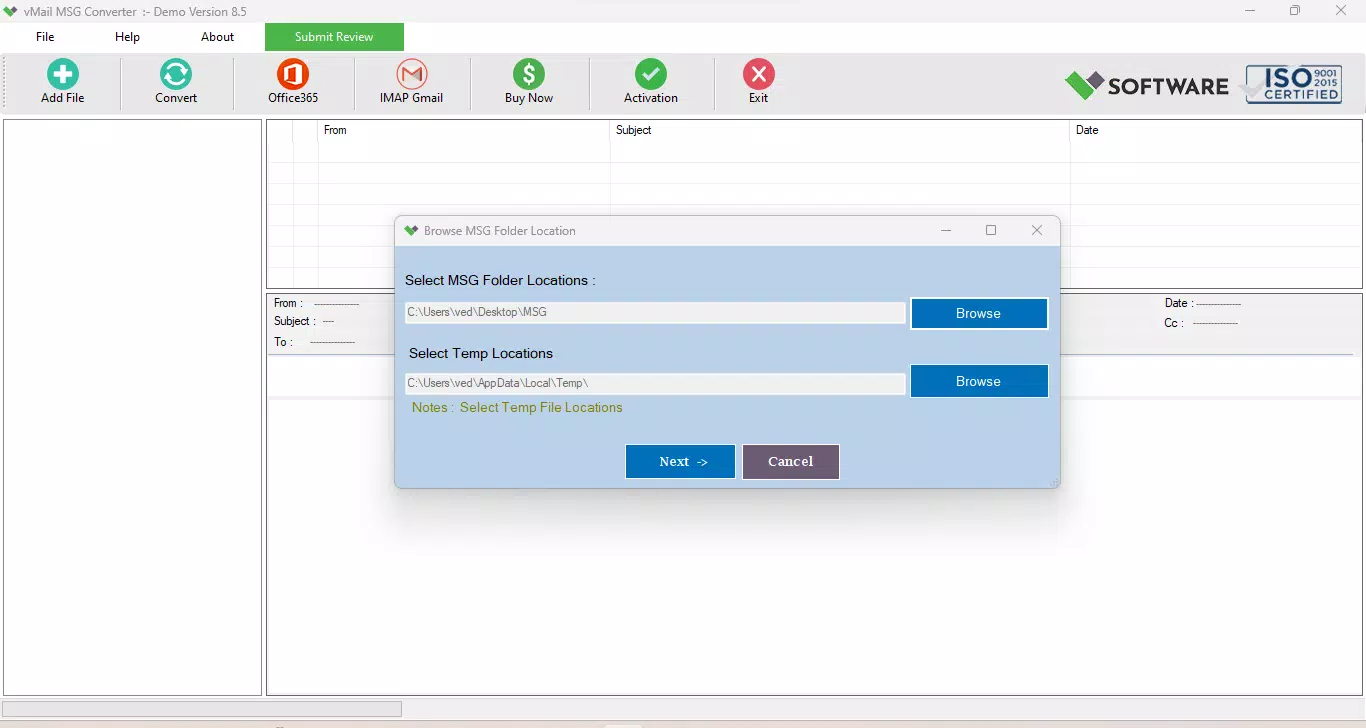Screen dimensions: 1366x728
Task: Open the Office365 export option
Action: [293, 82]
